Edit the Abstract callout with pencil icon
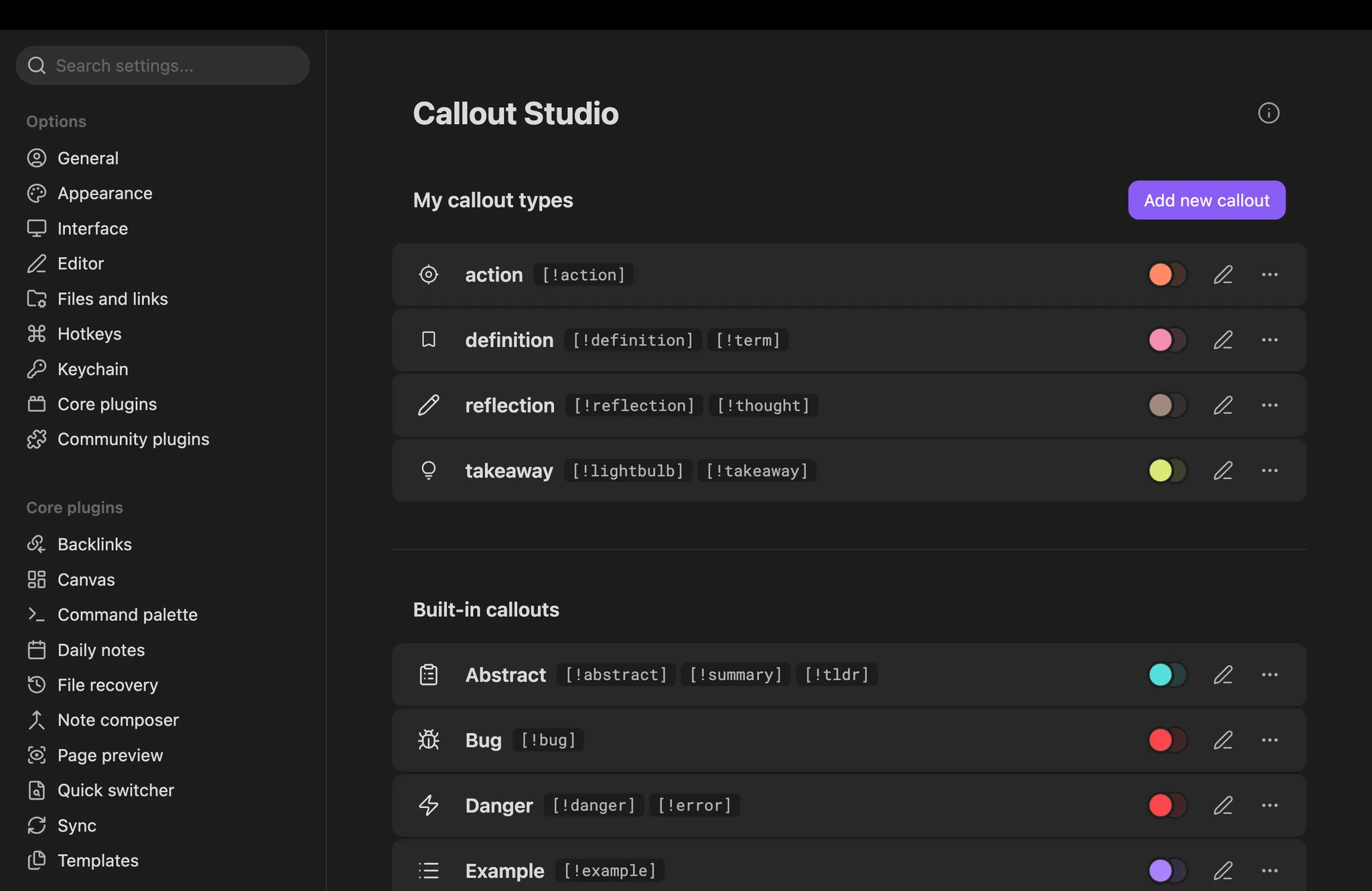Viewport: 1372px width, 891px height. pos(1223,675)
